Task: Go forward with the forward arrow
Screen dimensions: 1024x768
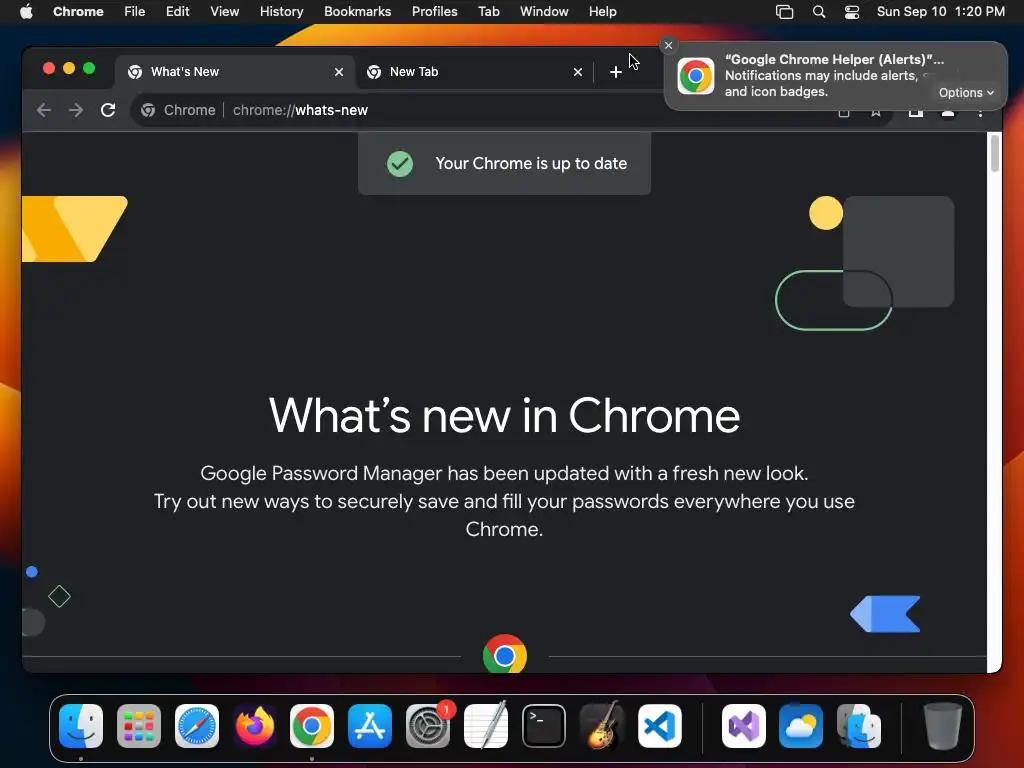Action: pyautogui.click(x=76, y=110)
